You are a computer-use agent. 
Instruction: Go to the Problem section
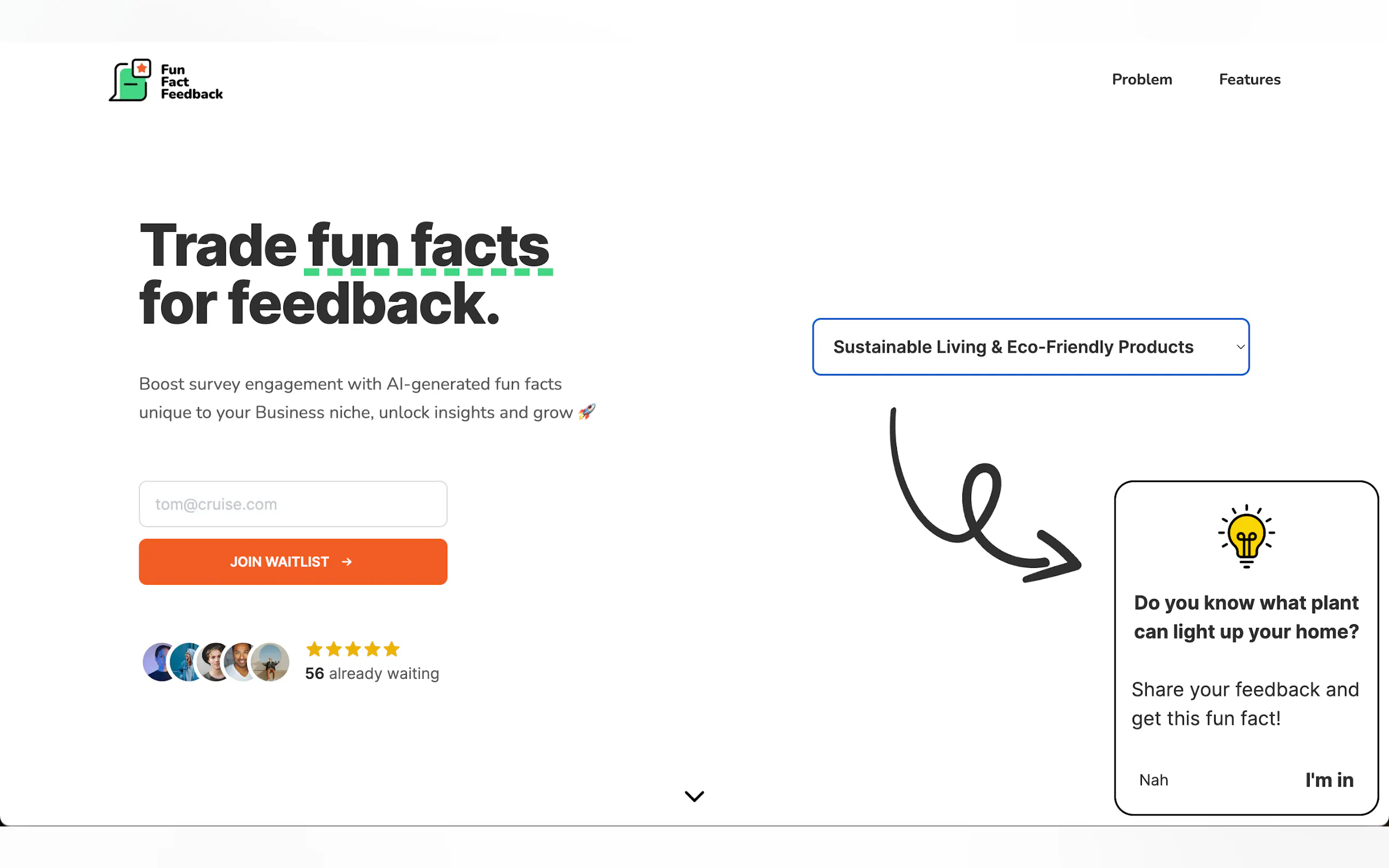point(1141,79)
